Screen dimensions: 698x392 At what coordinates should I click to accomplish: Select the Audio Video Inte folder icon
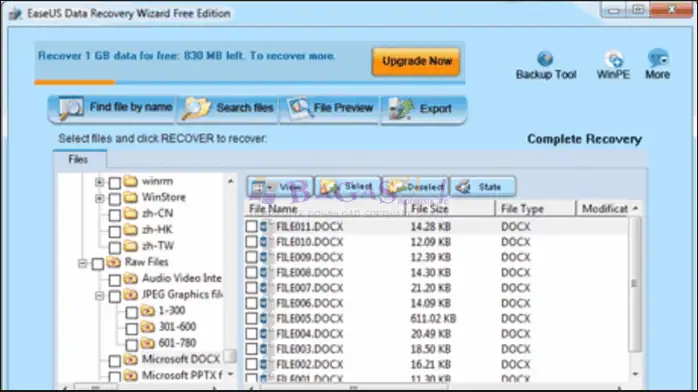[130, 279]
